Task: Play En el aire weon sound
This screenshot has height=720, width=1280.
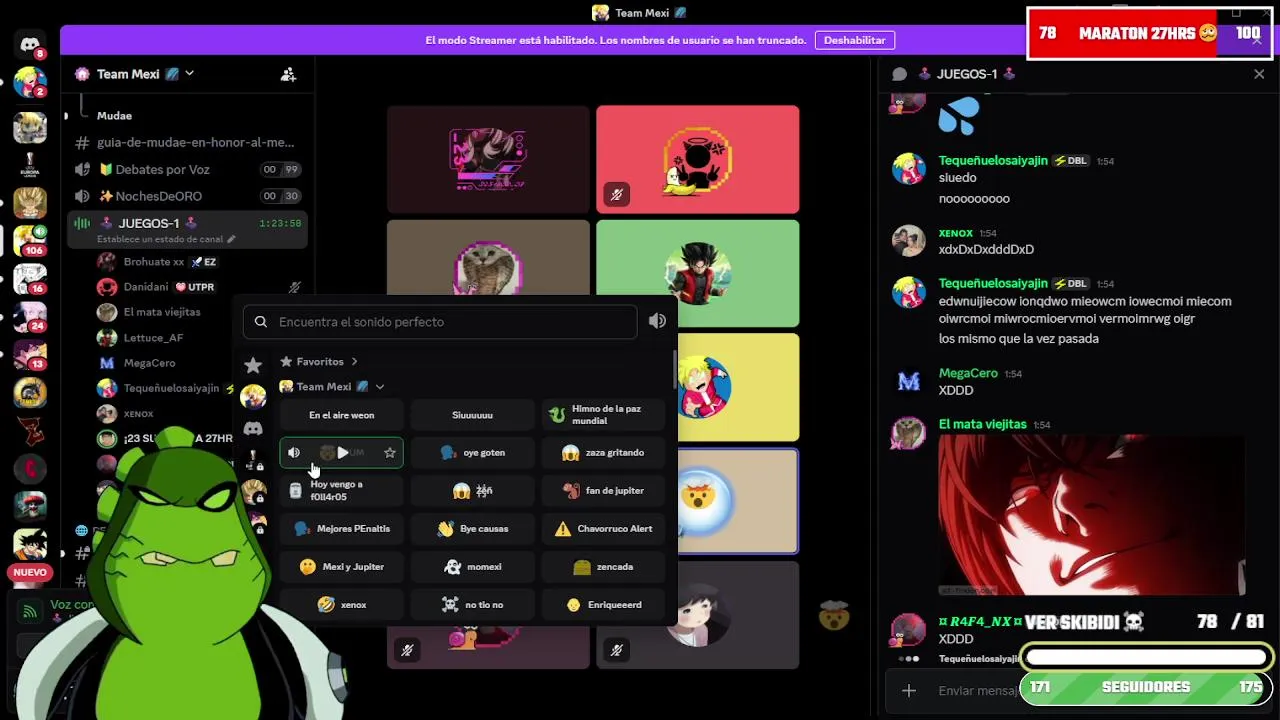Action: pos(341,415)
